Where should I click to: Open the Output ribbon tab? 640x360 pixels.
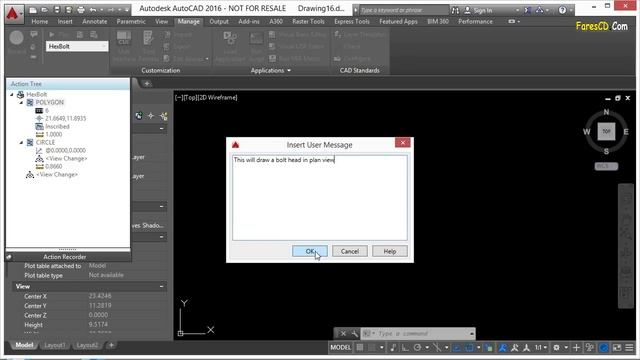click(x=219, y=22)
